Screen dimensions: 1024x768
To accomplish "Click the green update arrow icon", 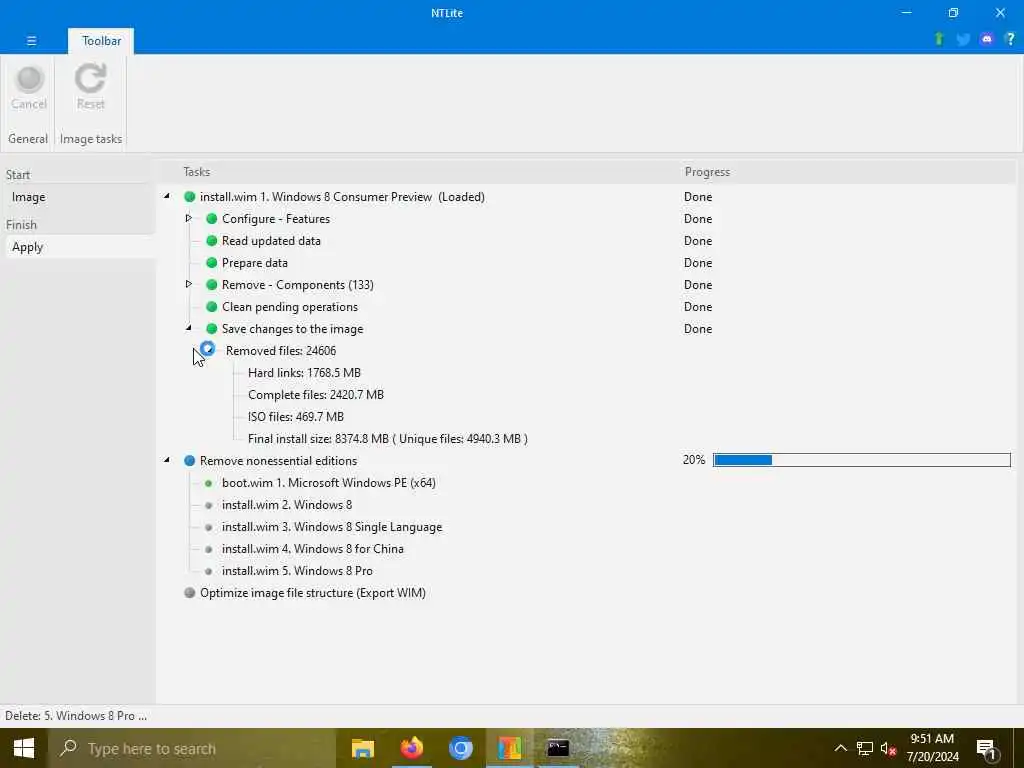I will coord(939,39).
